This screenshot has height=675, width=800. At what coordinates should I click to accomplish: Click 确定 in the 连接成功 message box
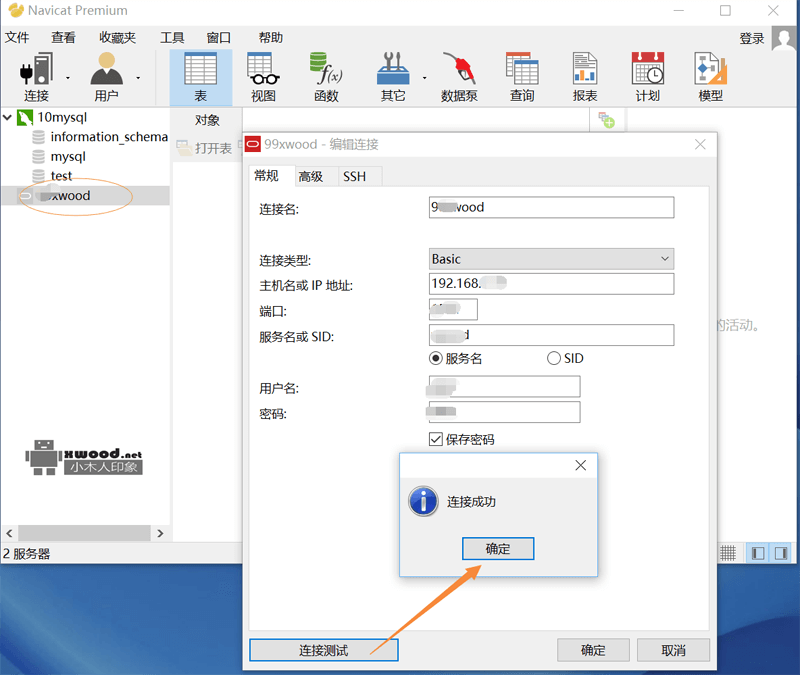[x=498, y=548]
